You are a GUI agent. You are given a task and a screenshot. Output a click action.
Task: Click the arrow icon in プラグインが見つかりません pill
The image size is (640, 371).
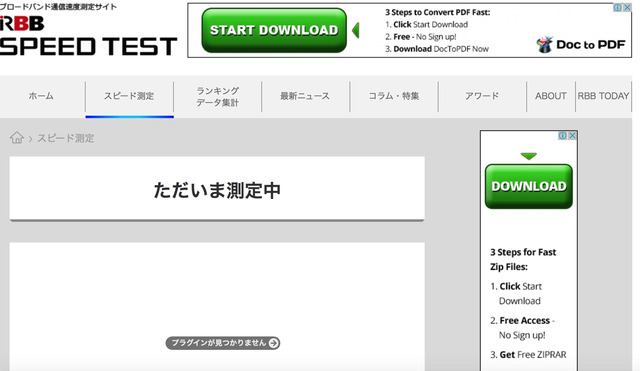(273, 343)
